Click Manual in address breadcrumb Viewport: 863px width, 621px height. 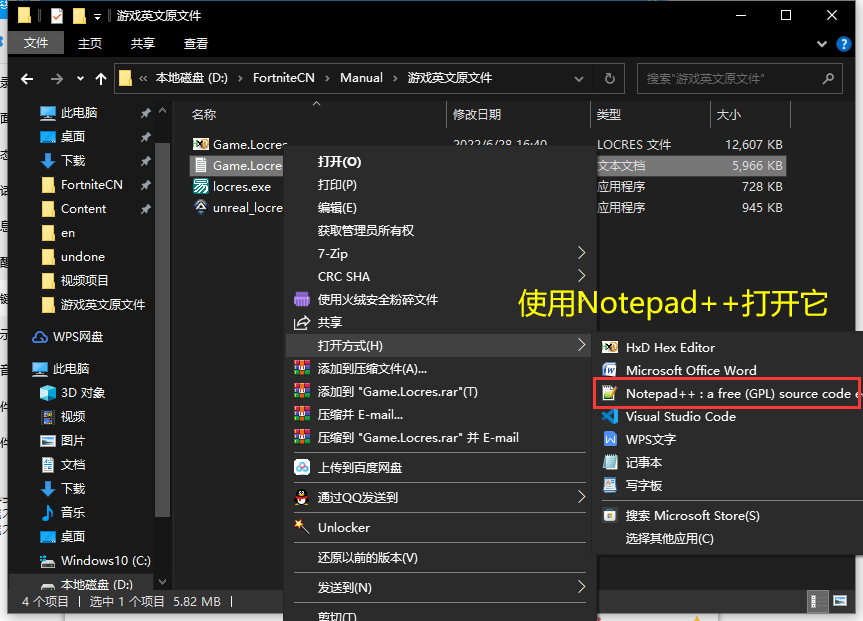361,78
